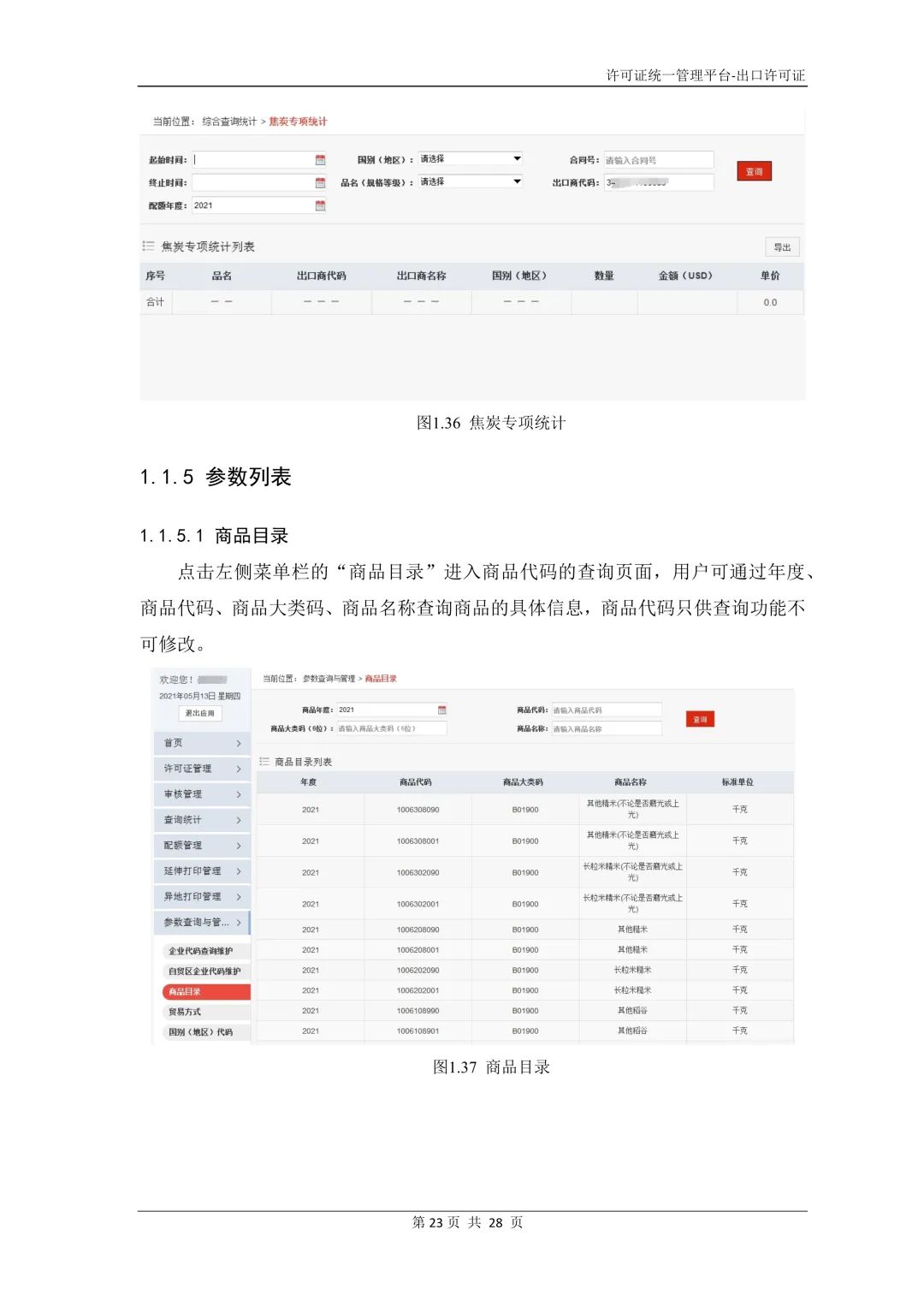This screenshot has height=1307, width=924.
Task: Select product code cell 1006302001
Action: (x=418, y=904)
